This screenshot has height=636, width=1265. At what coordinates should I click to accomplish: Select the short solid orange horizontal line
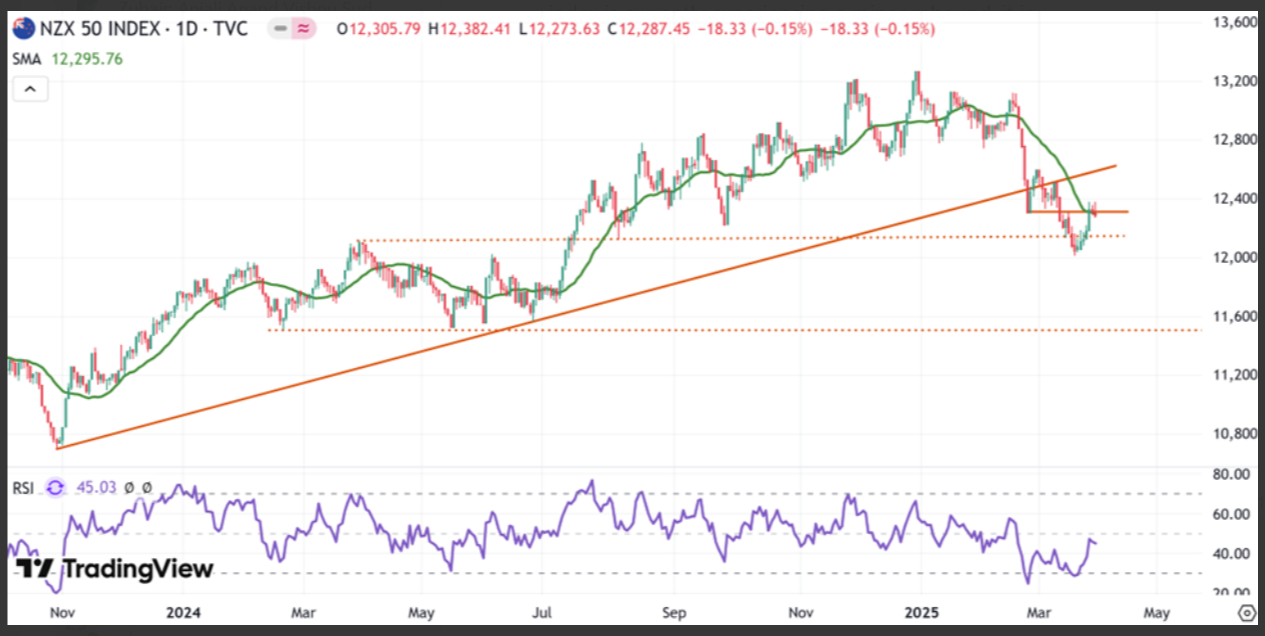pos(1078,212)
